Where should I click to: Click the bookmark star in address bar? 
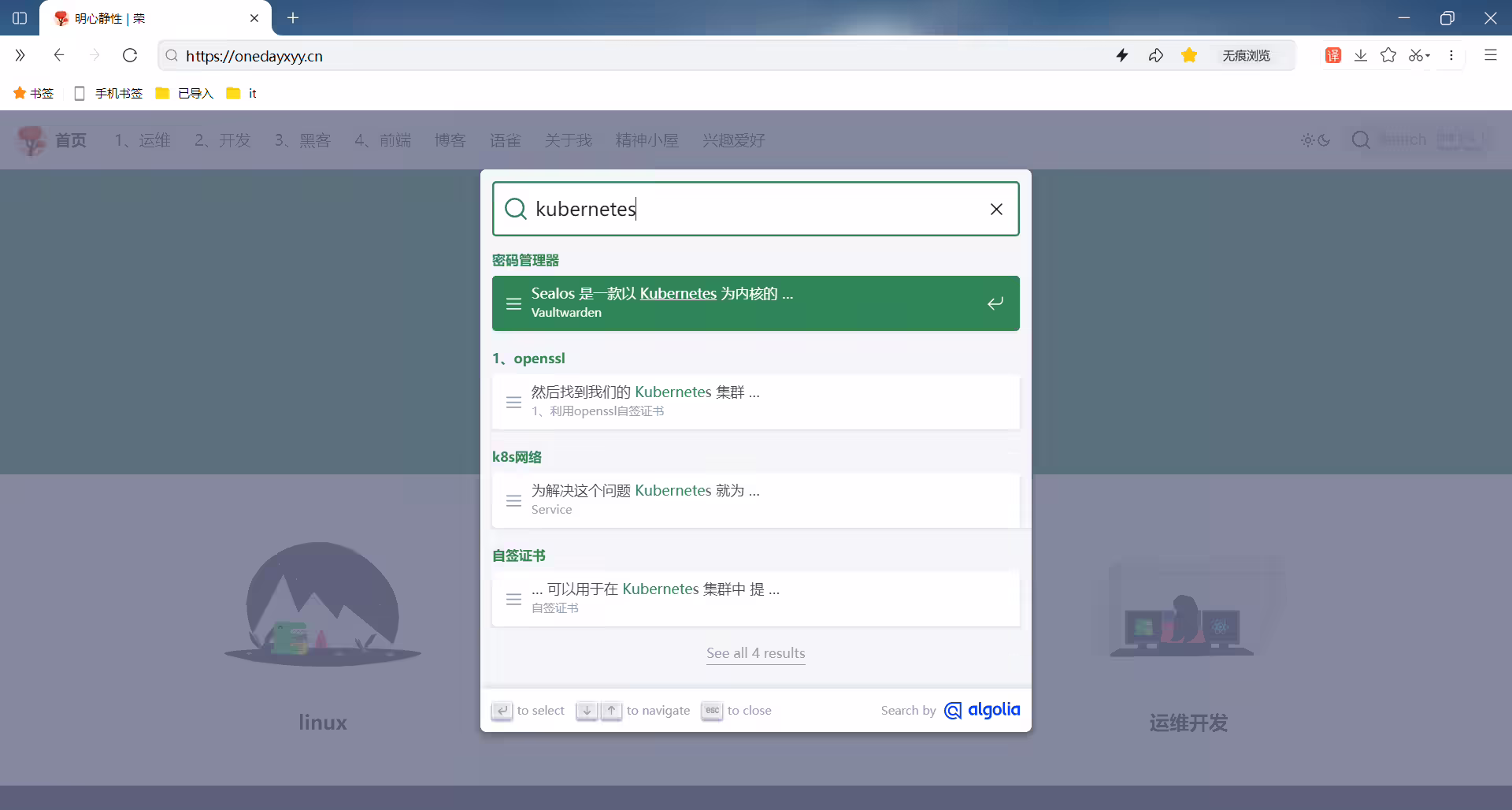pos(1189,55)
